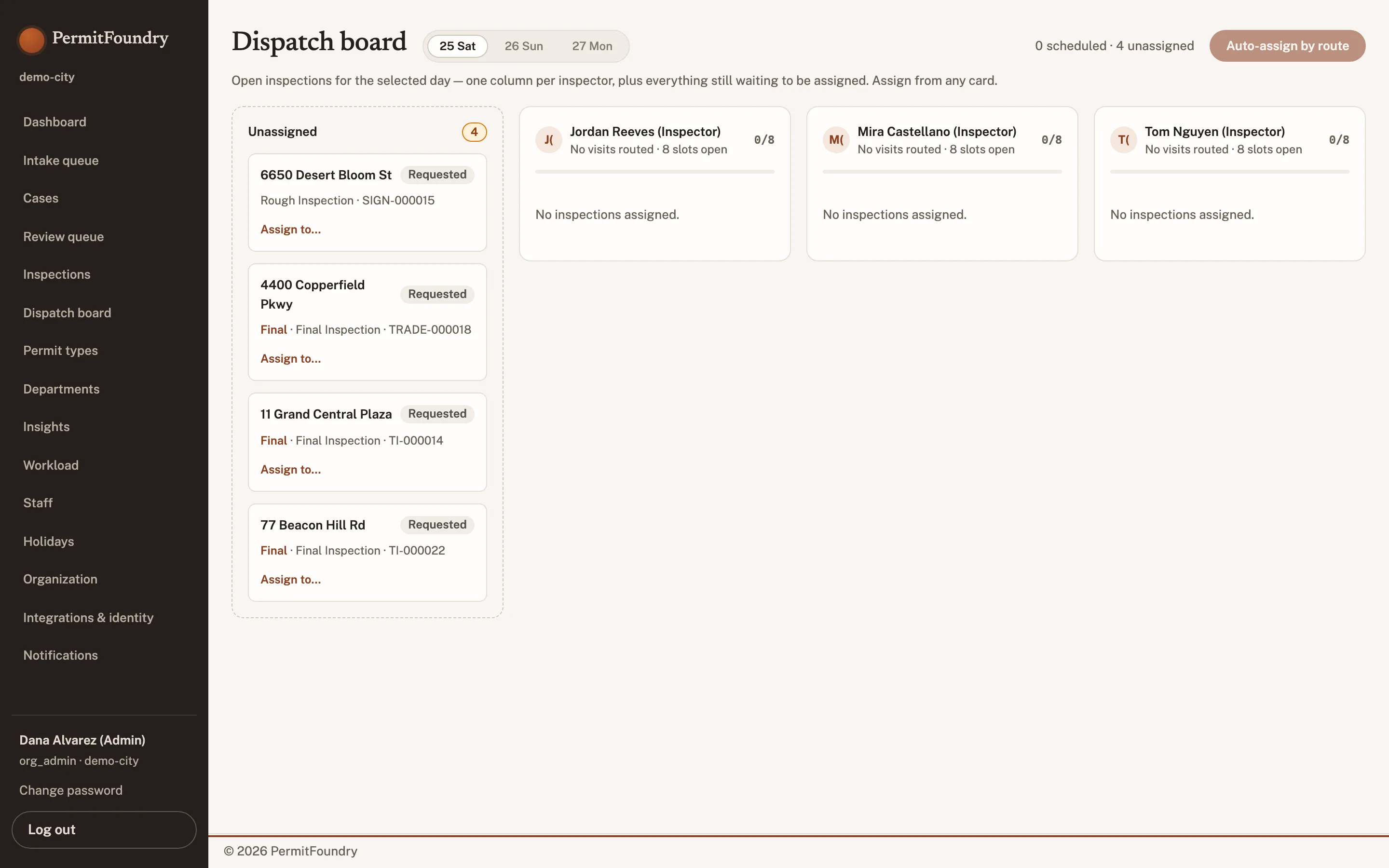Image resolution: width=1389 pixels, height=868 pixels.
Task: Click Mira Castellano 0/8 capacity counter
Action: [x=1051, y=140]
